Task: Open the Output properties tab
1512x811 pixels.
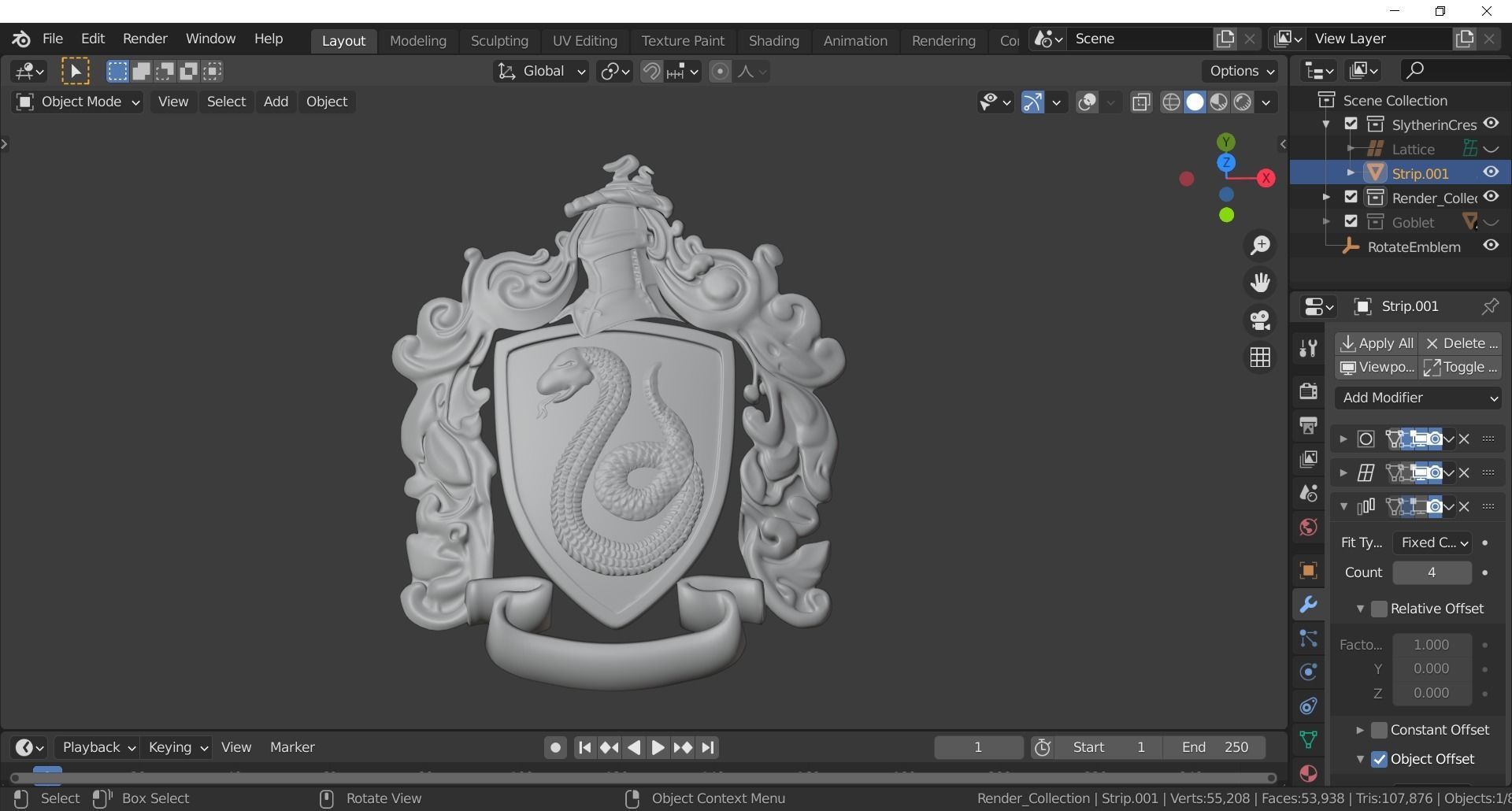Action: (x=1308, y=425)
